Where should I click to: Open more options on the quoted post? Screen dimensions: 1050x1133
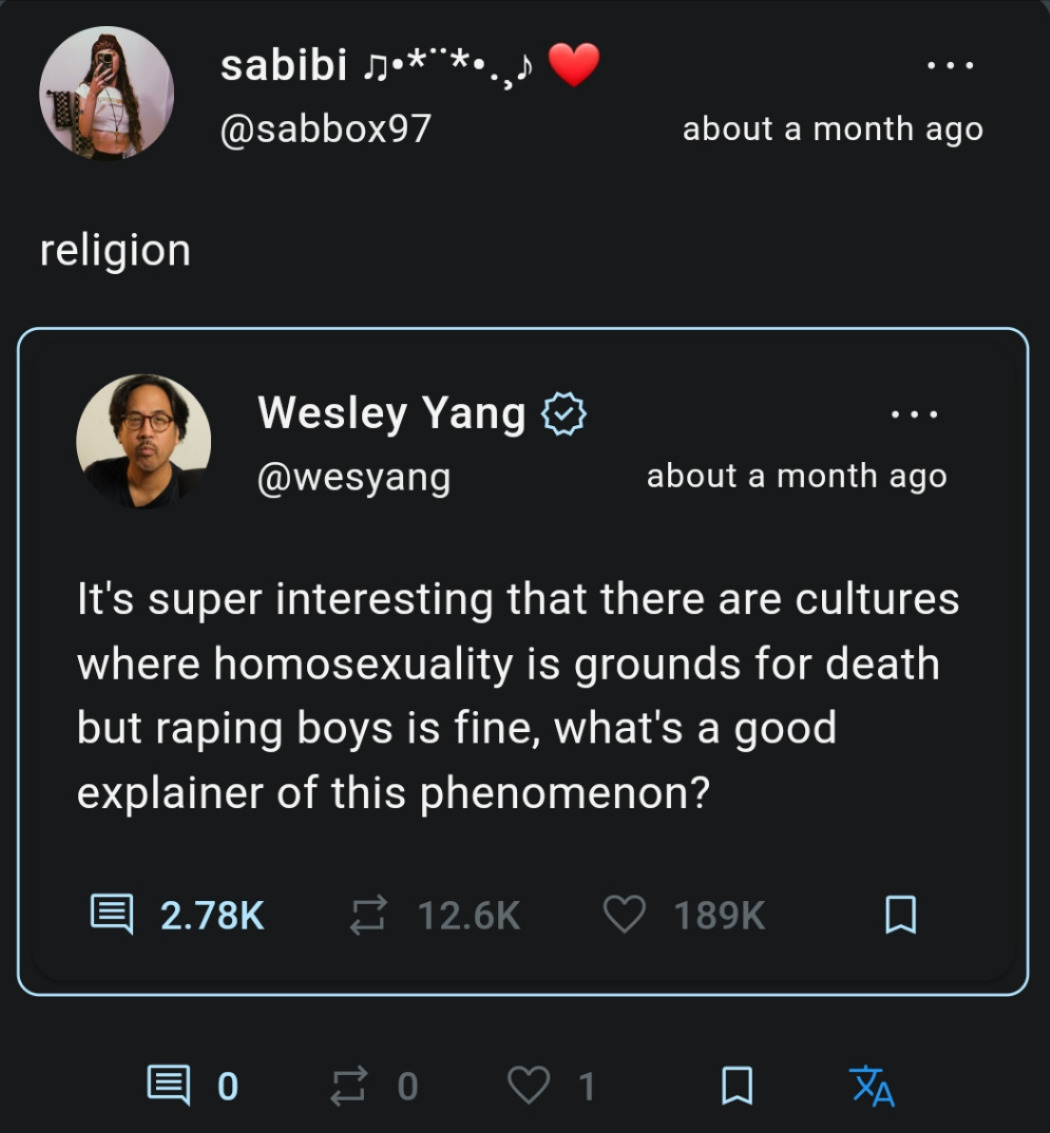913,414
